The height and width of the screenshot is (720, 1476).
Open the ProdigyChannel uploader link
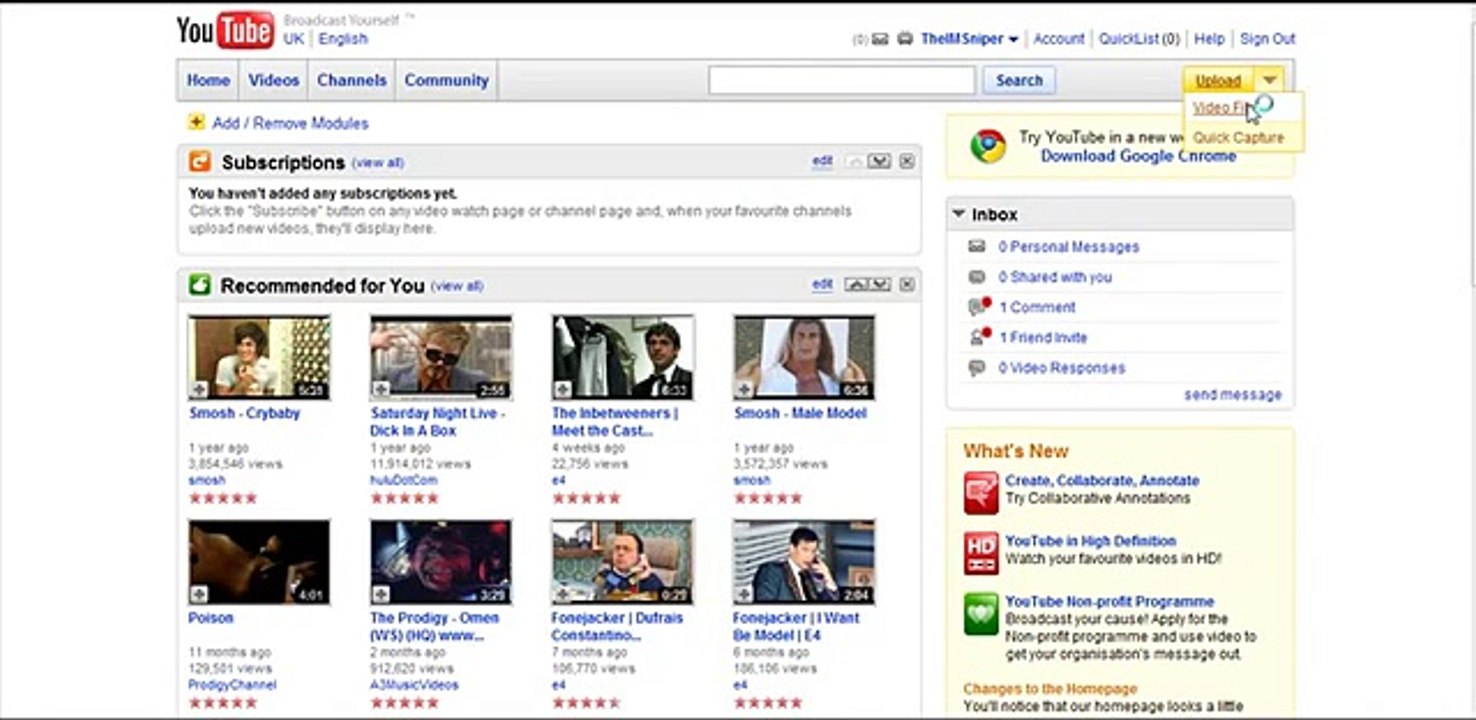(x=232, y=685)
